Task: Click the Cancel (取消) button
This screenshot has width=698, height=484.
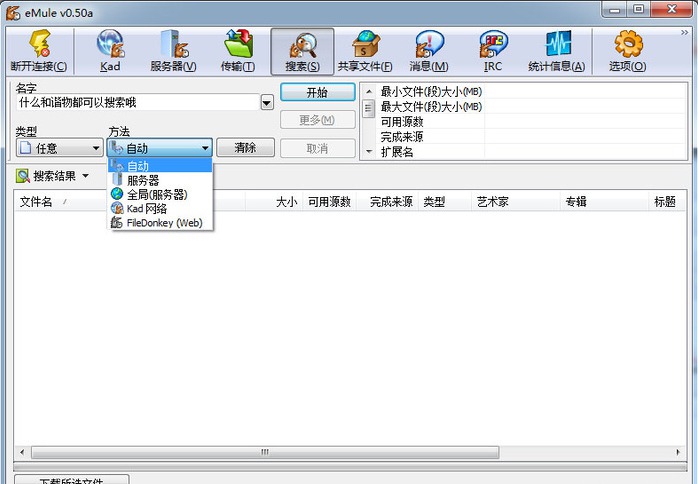Action: 317,148
